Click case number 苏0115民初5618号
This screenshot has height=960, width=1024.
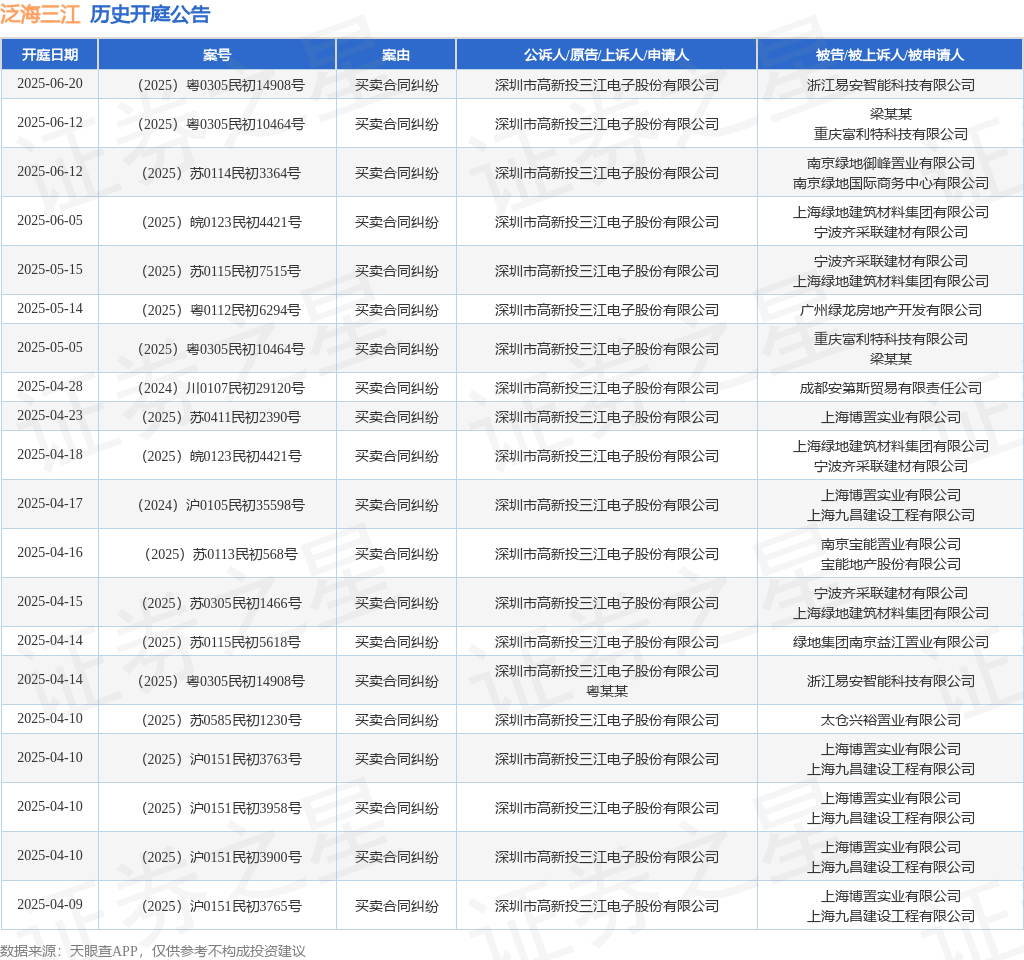(245, 642)
